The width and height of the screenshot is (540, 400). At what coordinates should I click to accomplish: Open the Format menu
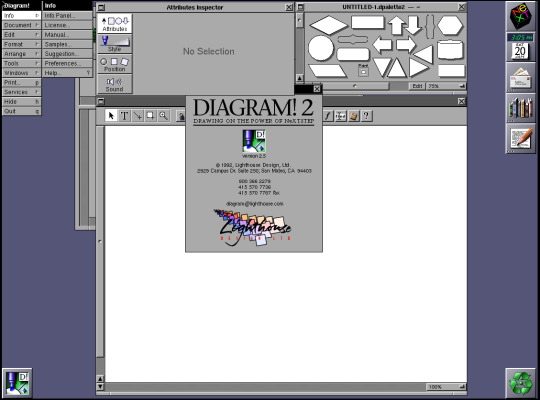21,44
